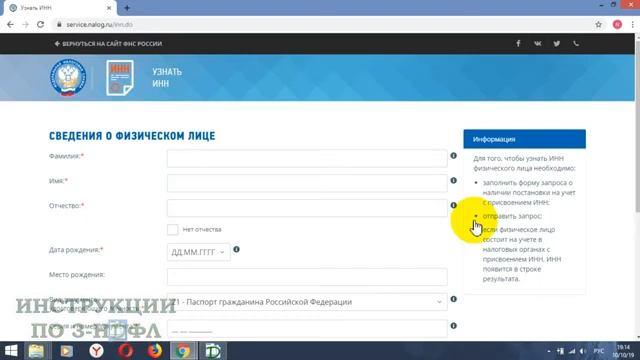The image size is (640, 360).
Task: Click into the Отчество input field
Action: tap(307, 208)
